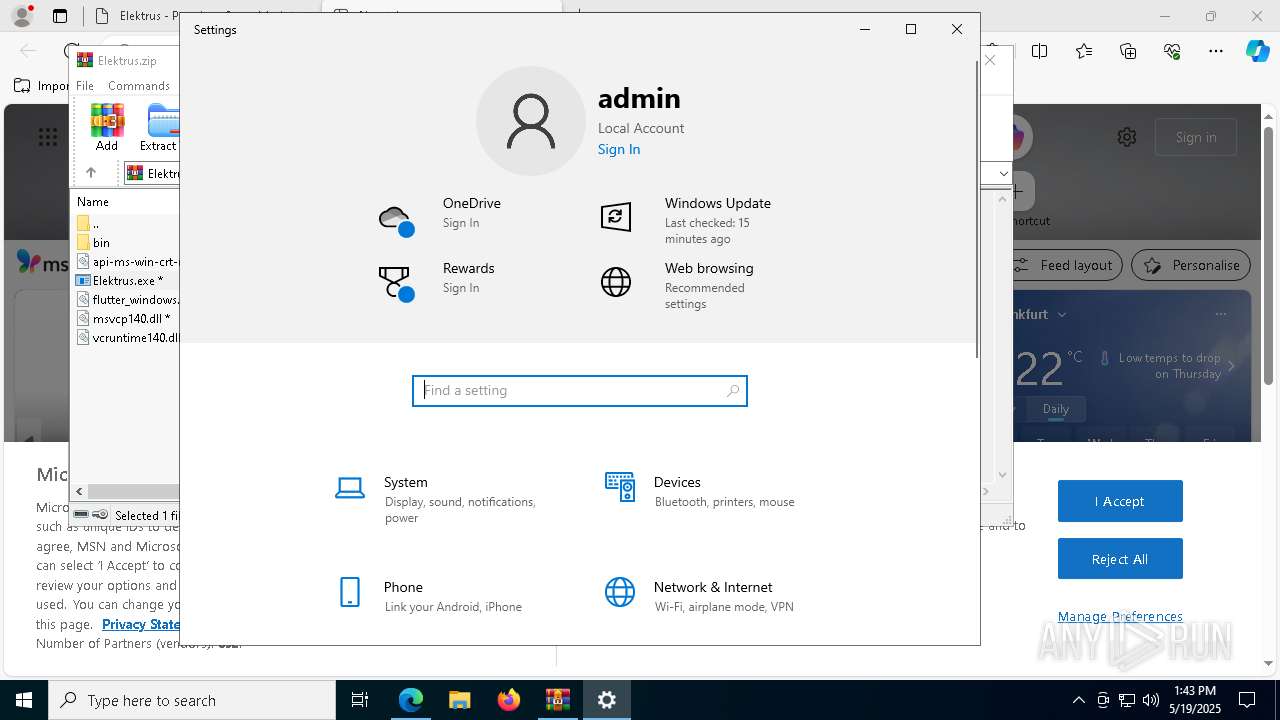Open Edge Collections icon
This screenshot has height=720, width=1280.
(1128, 51)
